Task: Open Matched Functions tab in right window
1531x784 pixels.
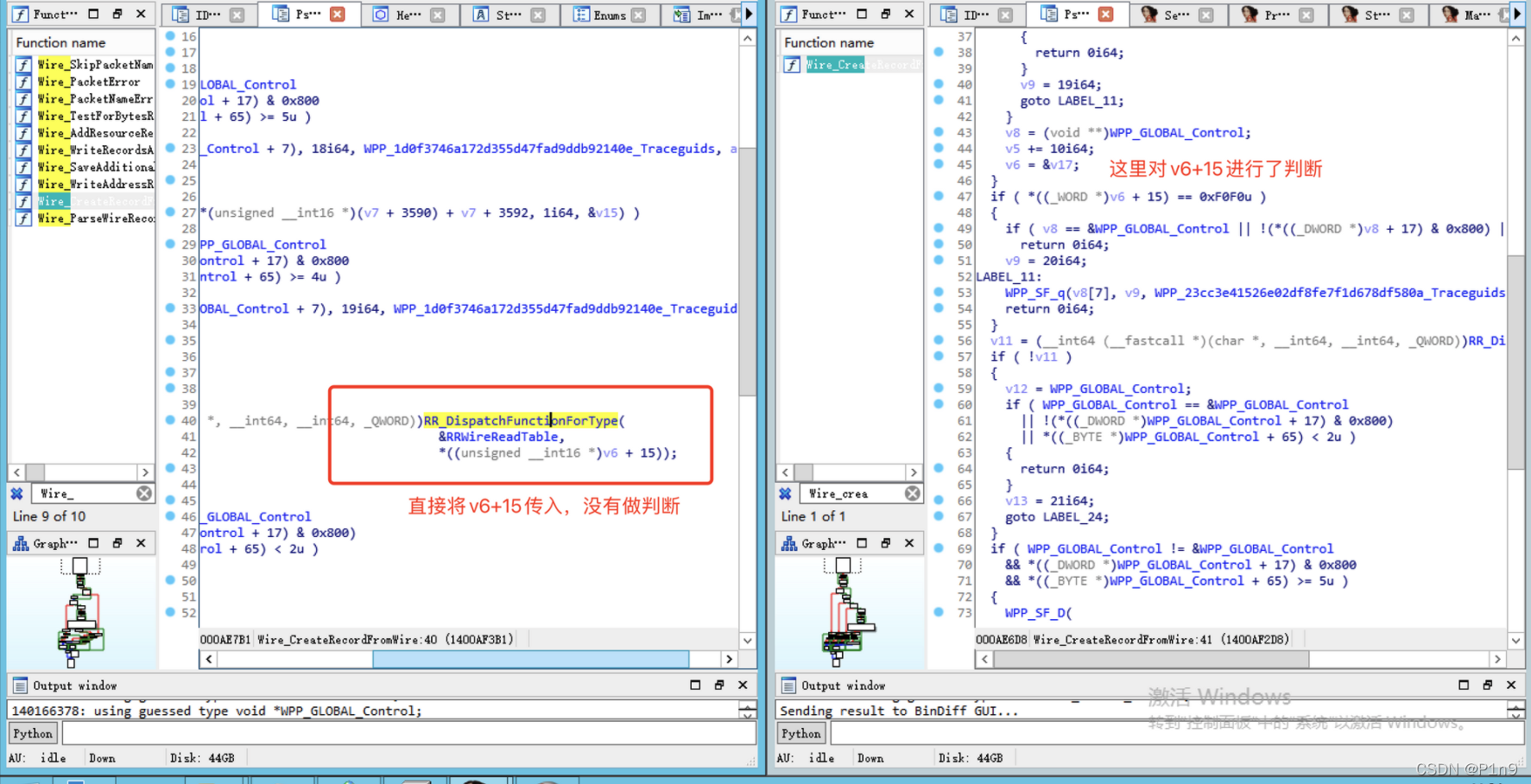Action: click(x=1466, y=15)
